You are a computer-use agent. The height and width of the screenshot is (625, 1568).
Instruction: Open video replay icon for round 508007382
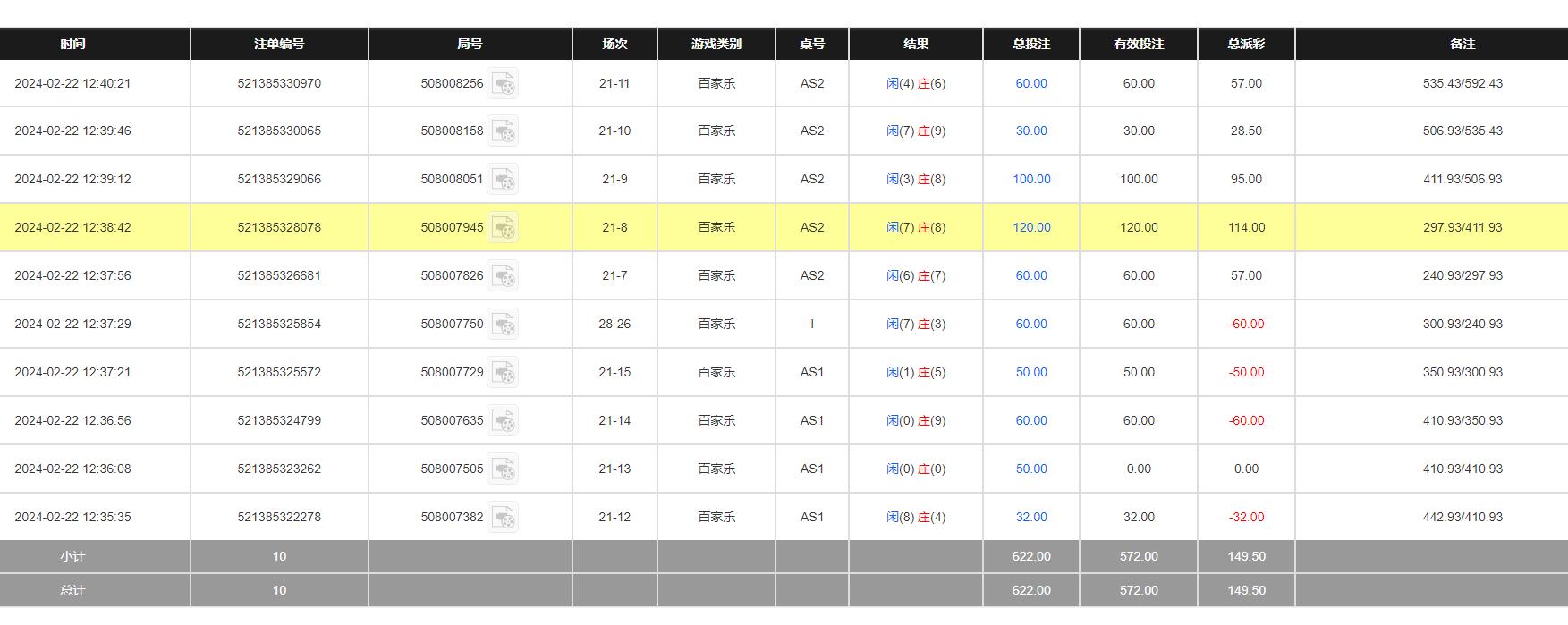click(x=503, y=517)
